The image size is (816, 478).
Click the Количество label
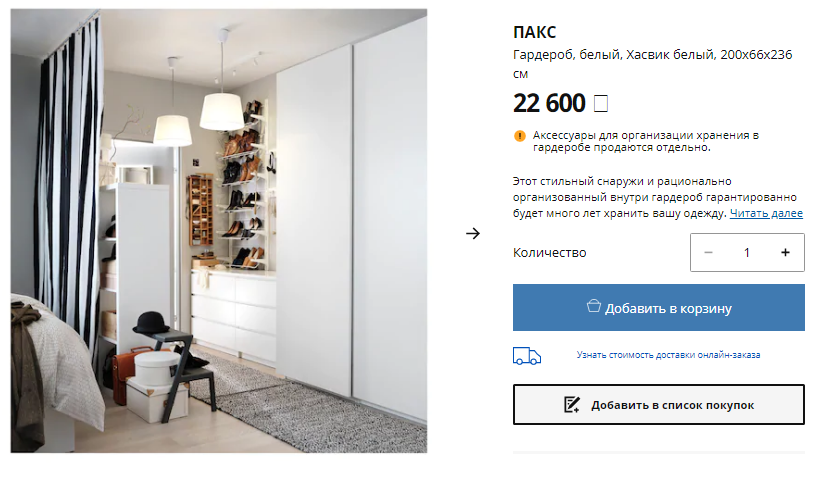click(x=550, y=253)
